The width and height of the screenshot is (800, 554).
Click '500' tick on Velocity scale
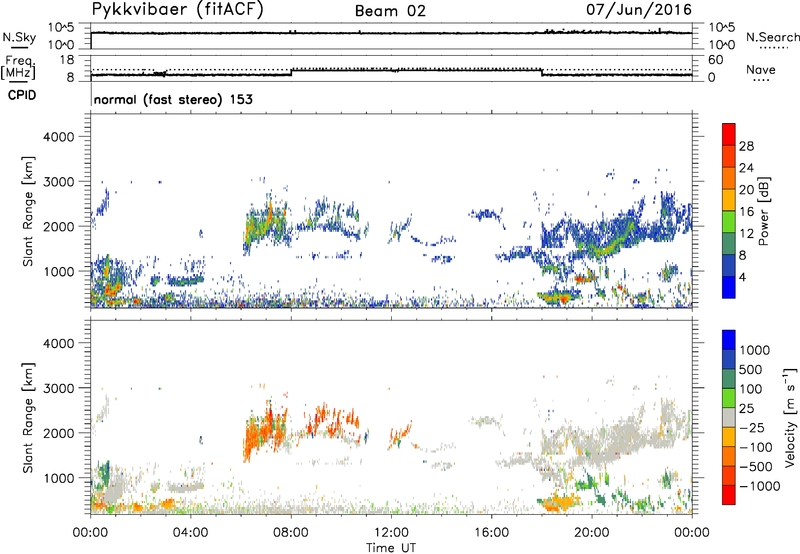pos(752,369)
